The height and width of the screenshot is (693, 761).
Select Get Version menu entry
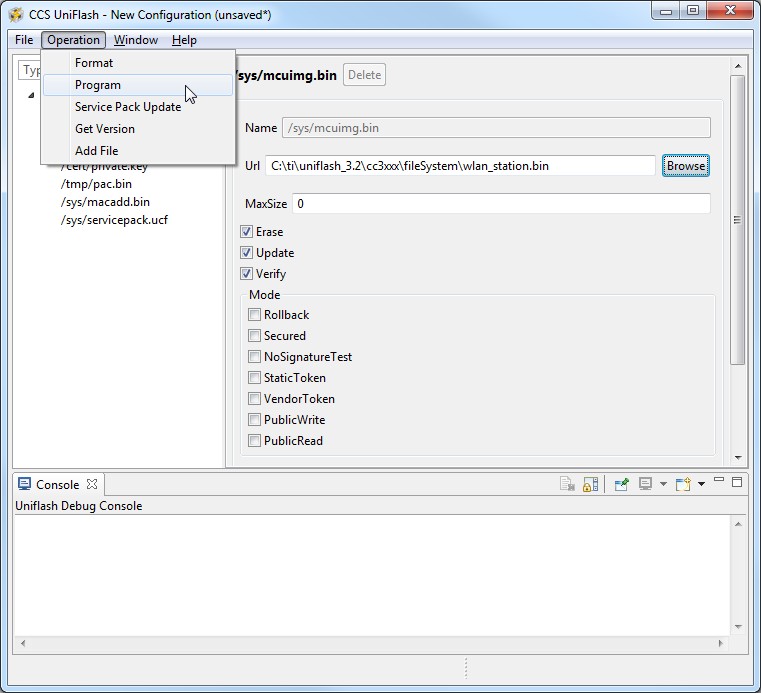coord(138,129)
